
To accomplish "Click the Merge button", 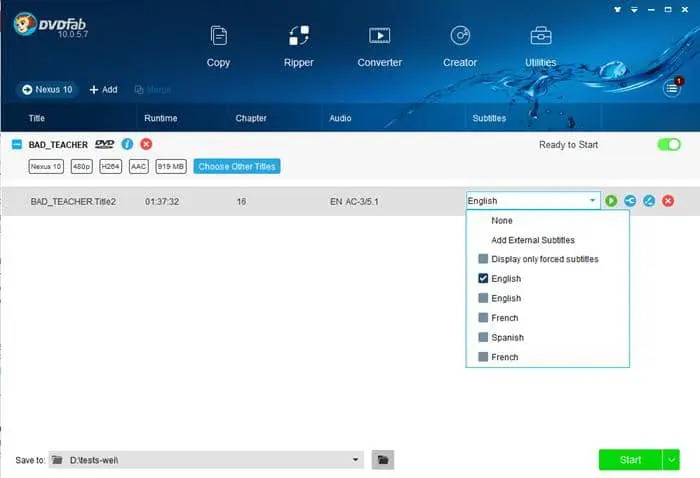I will coord(153,90).
